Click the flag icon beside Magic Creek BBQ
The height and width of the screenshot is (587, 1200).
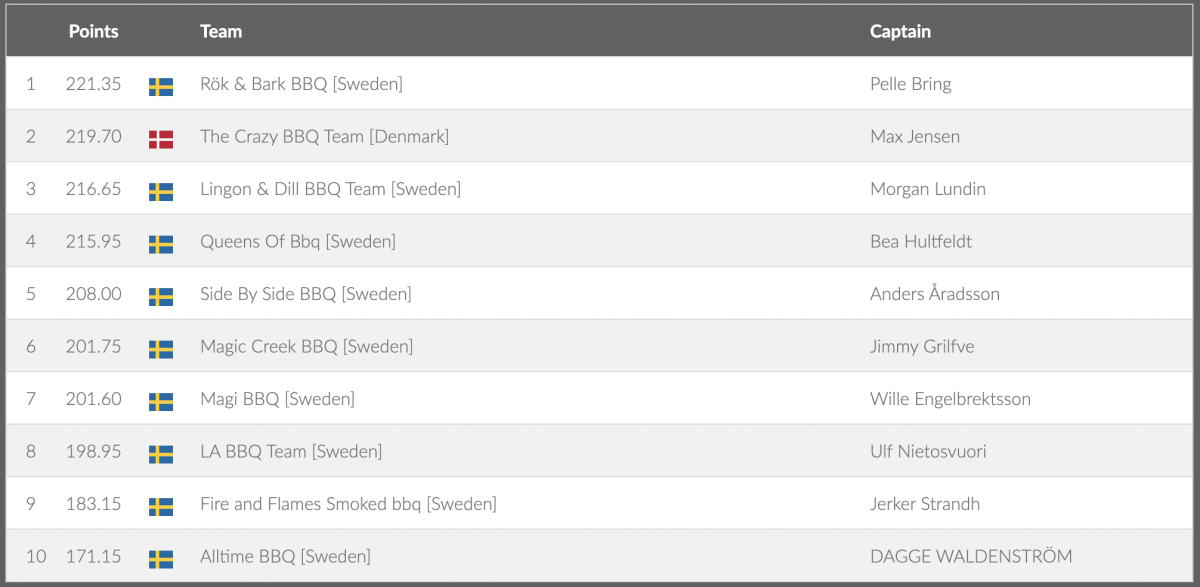click(161, 349)
